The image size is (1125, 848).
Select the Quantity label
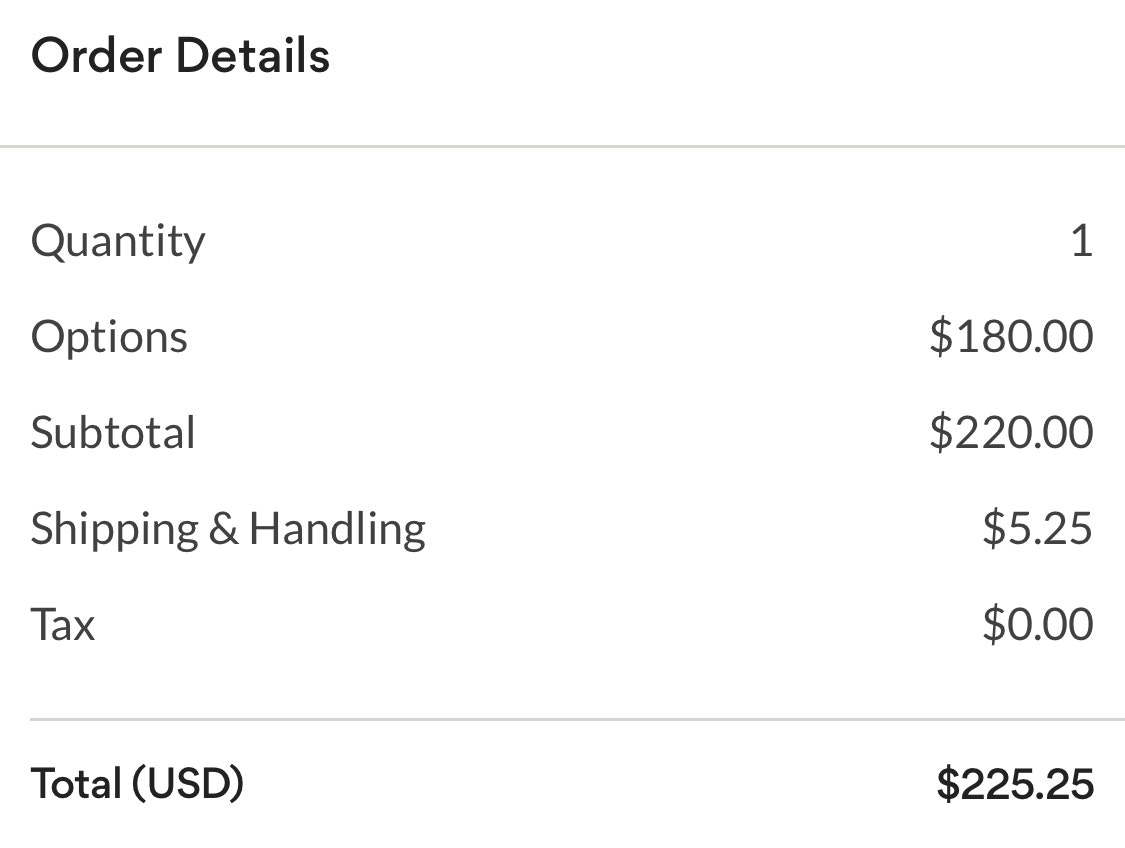point(118,241)
